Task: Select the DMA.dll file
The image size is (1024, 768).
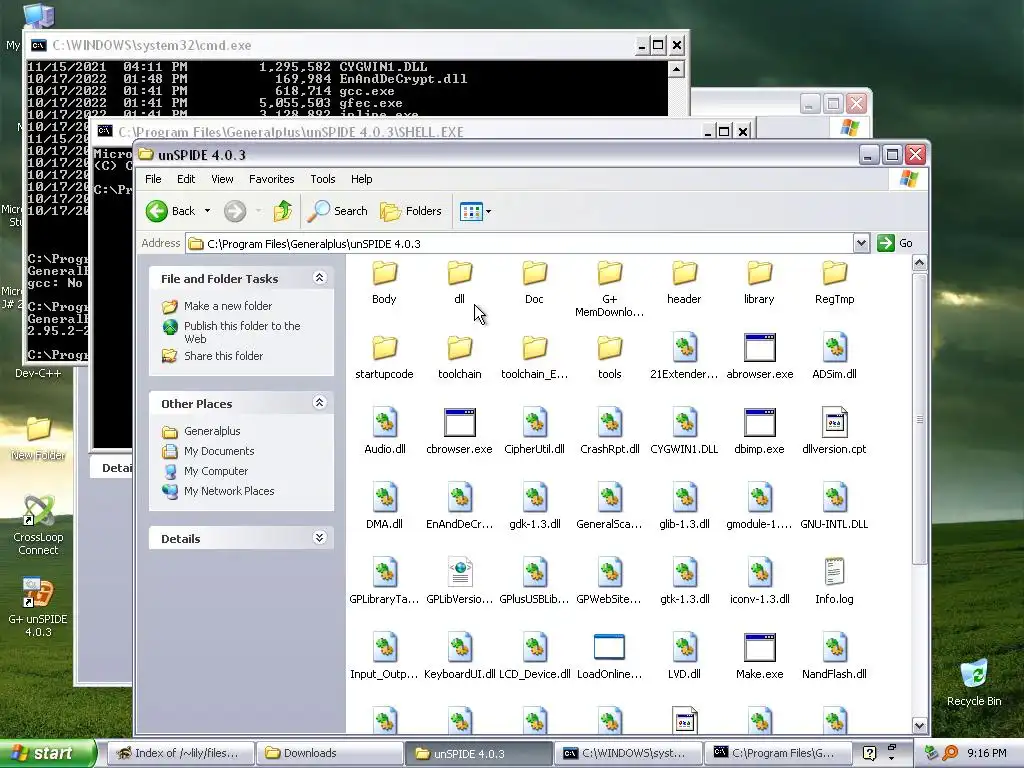Action: tap(384, 507)
